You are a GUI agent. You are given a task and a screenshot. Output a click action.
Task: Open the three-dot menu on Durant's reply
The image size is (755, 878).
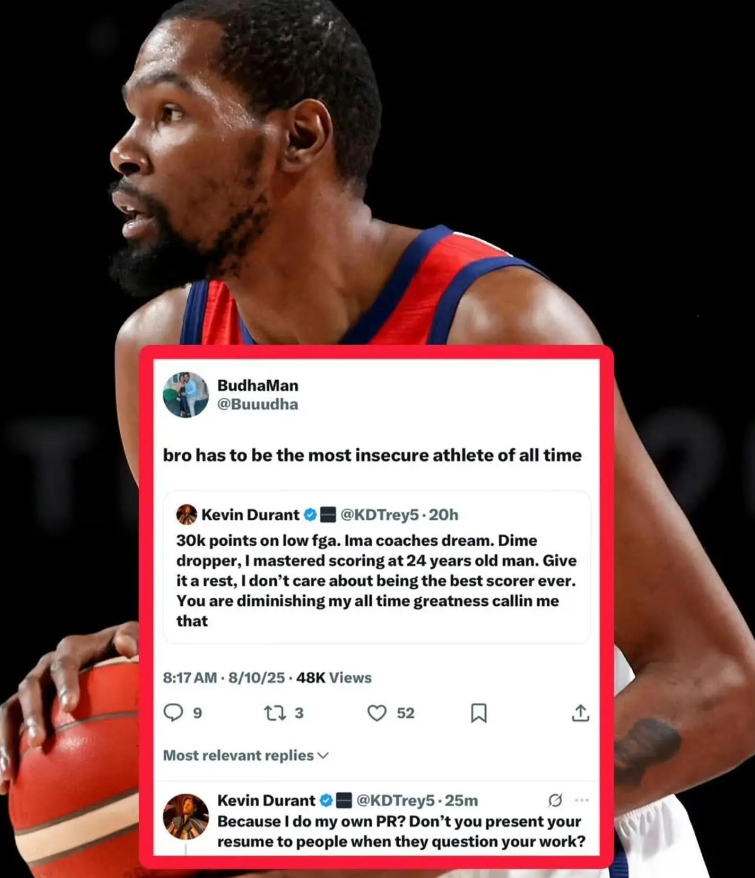pyautogui.click(x=581, y=800)
